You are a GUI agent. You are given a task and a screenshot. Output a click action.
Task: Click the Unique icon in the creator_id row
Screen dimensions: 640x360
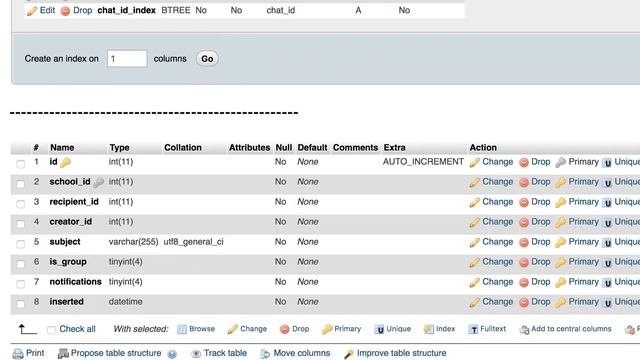[x=607, y=222]
